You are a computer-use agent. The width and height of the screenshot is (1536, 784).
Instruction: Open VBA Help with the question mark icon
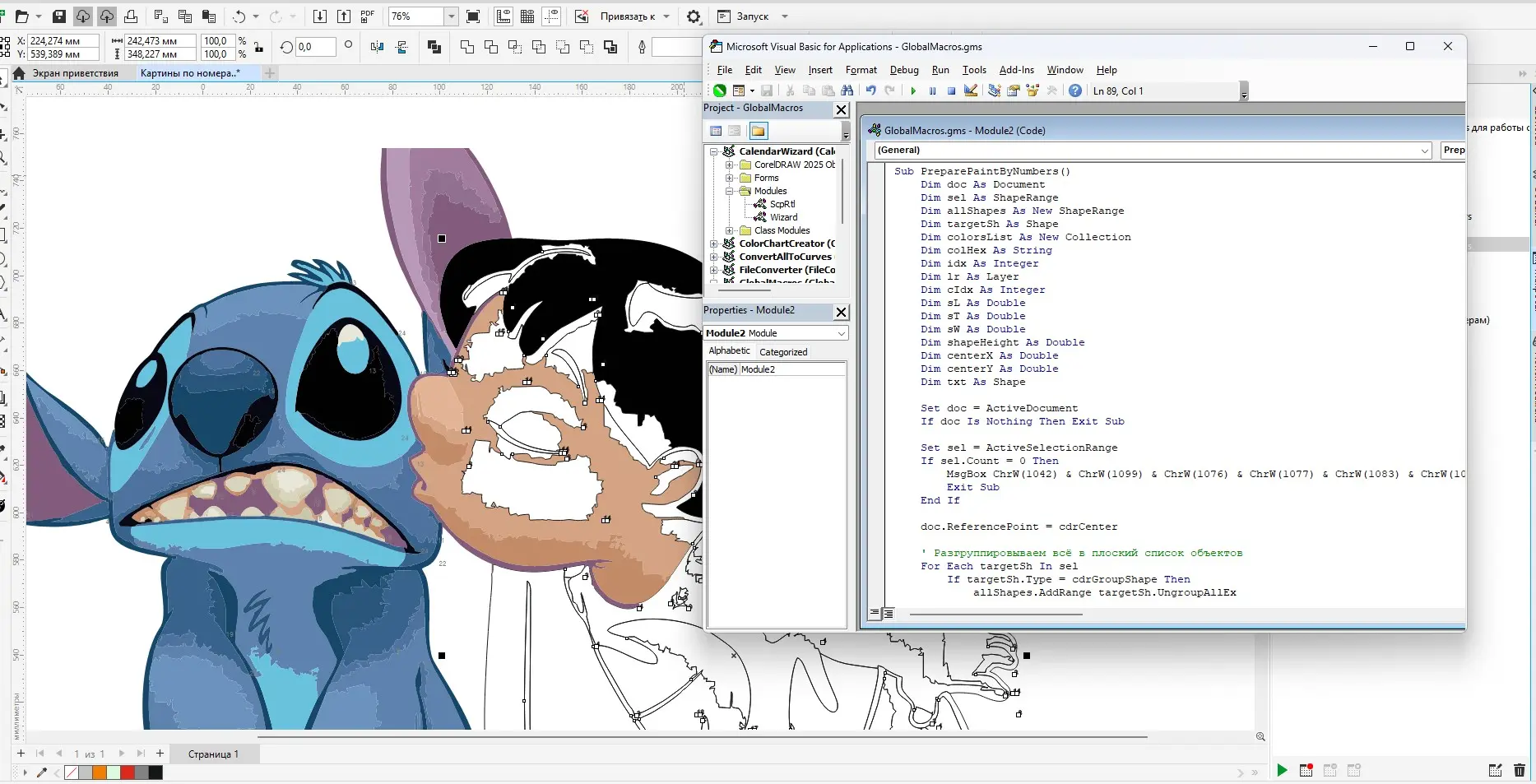[1075, 90]
